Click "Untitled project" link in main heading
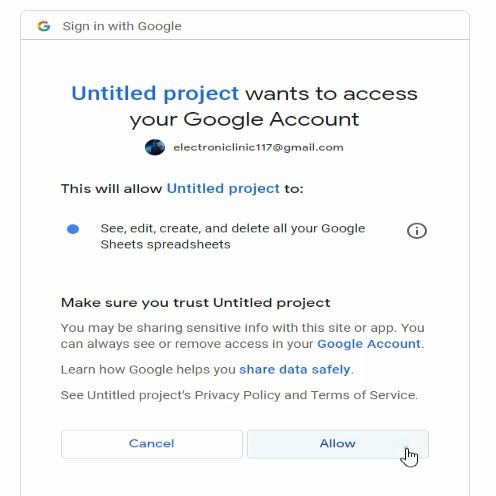Viewport: 496px width, 496px height. click(155, 93)
